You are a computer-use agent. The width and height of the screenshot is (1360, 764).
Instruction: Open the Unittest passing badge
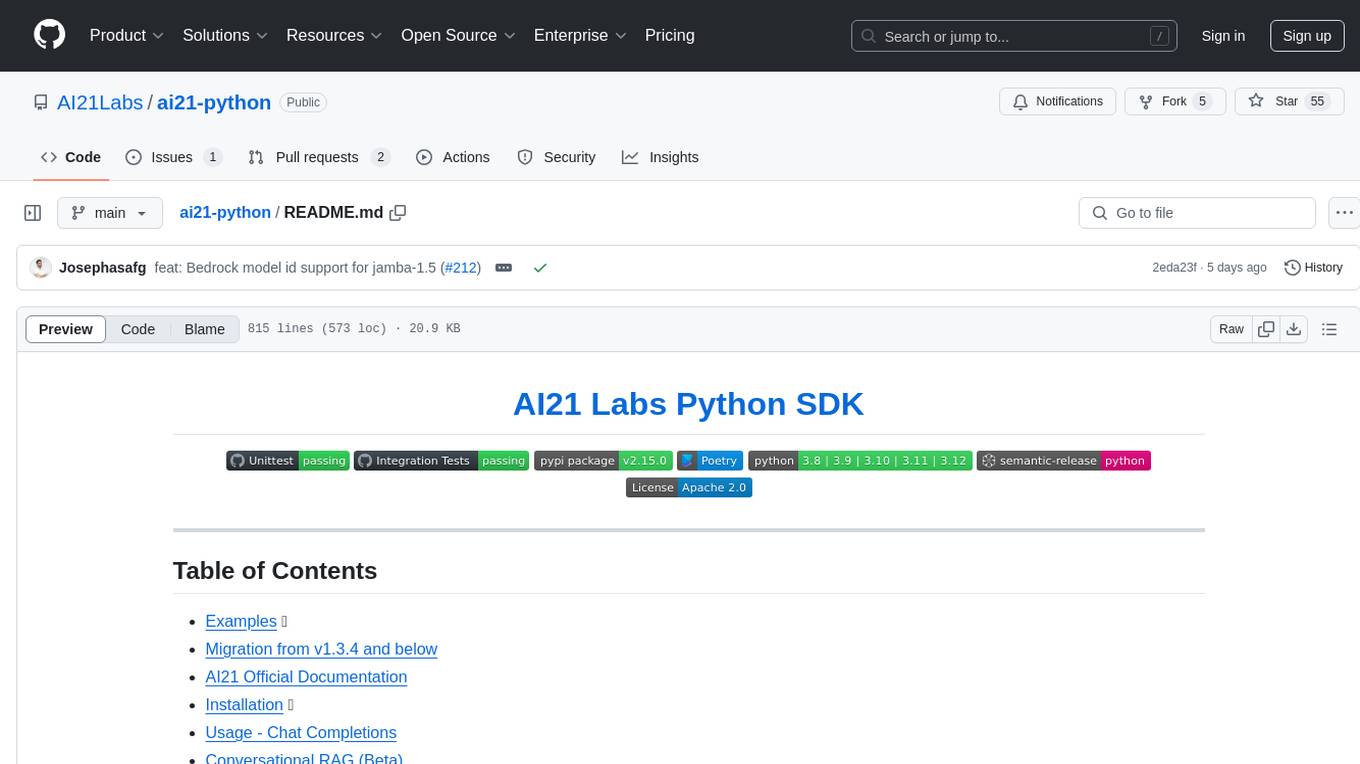tap(288, 460)
